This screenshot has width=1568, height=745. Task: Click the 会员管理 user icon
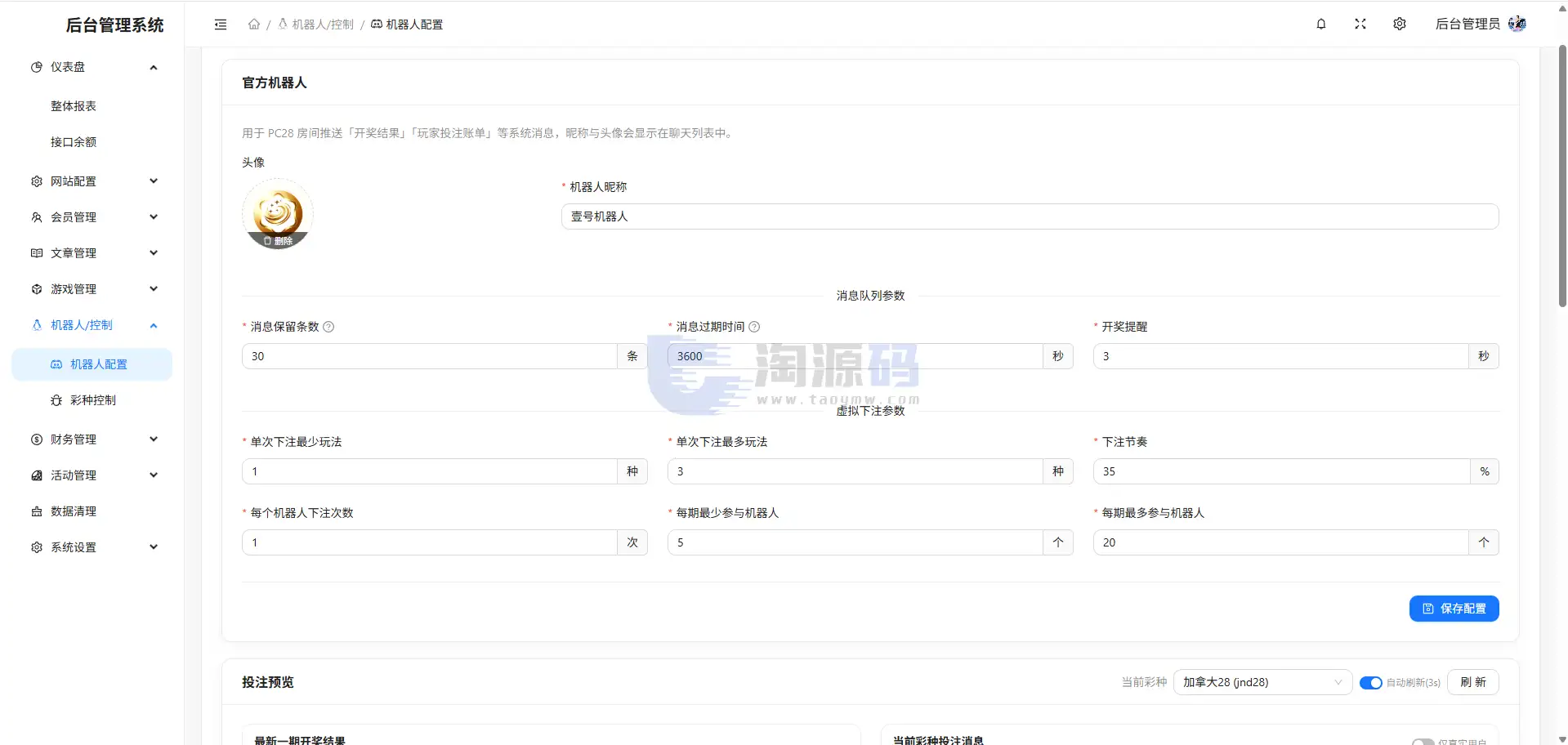[37, 217]
